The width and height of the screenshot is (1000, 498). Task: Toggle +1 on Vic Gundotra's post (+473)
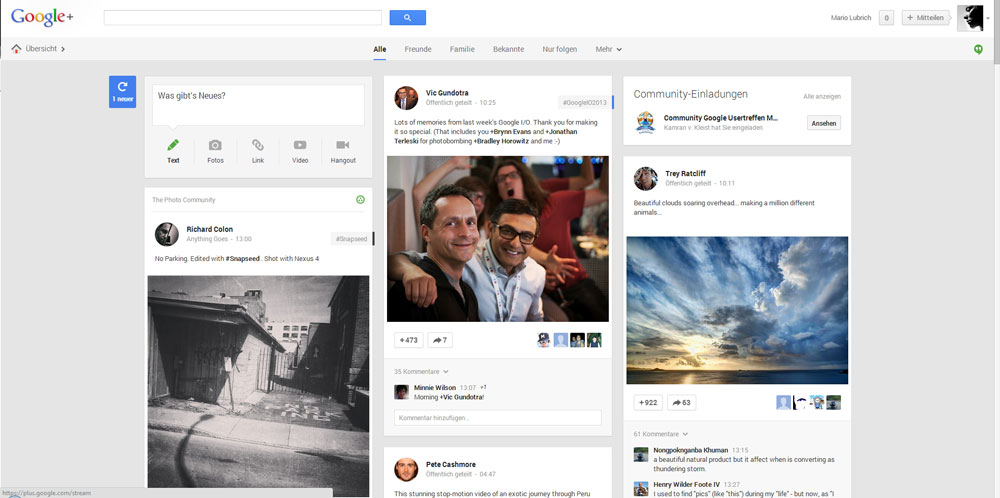(x=408, y=340)
